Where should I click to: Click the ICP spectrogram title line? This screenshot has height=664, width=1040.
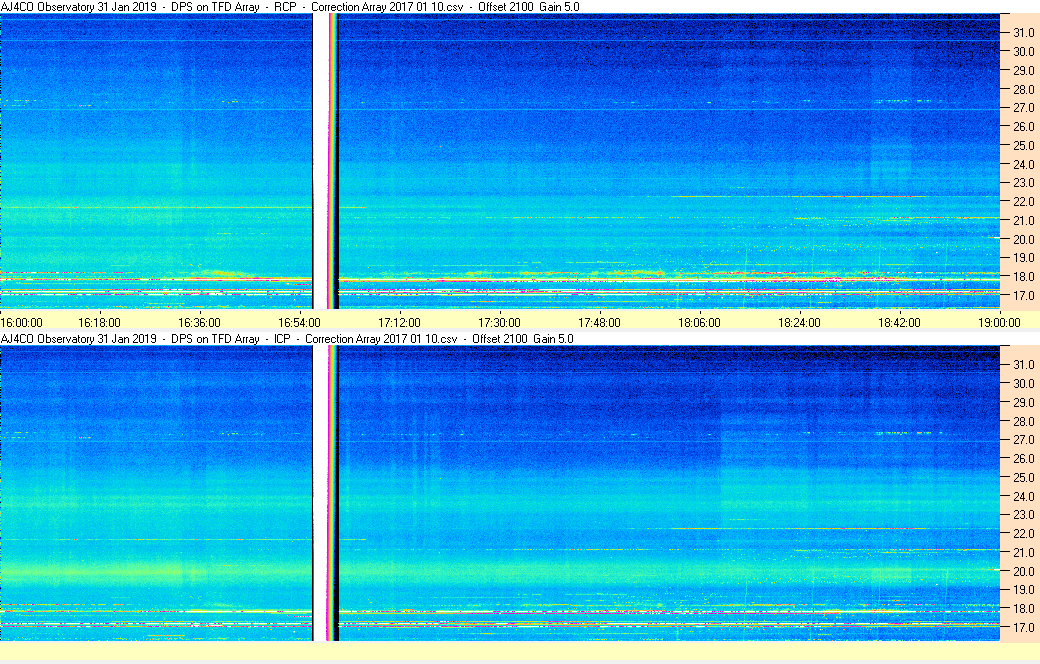pyautogui.click(x=287, y=339)
